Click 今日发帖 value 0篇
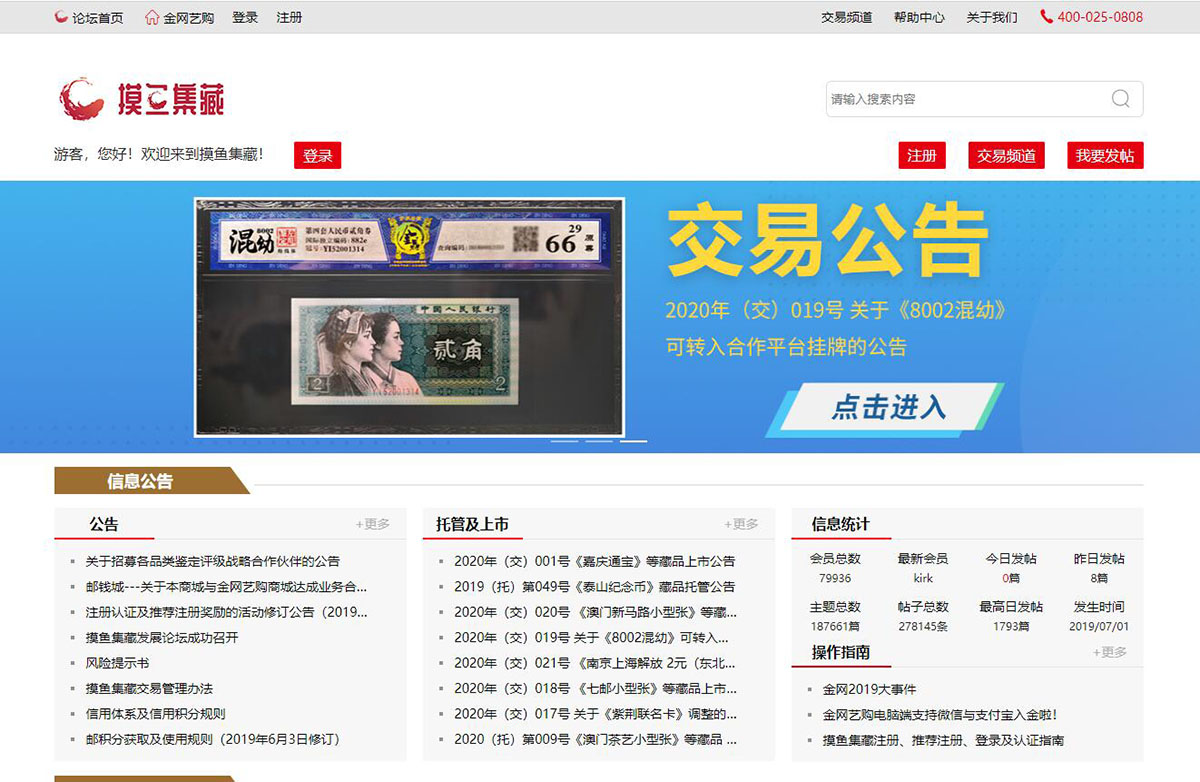 1011,578
